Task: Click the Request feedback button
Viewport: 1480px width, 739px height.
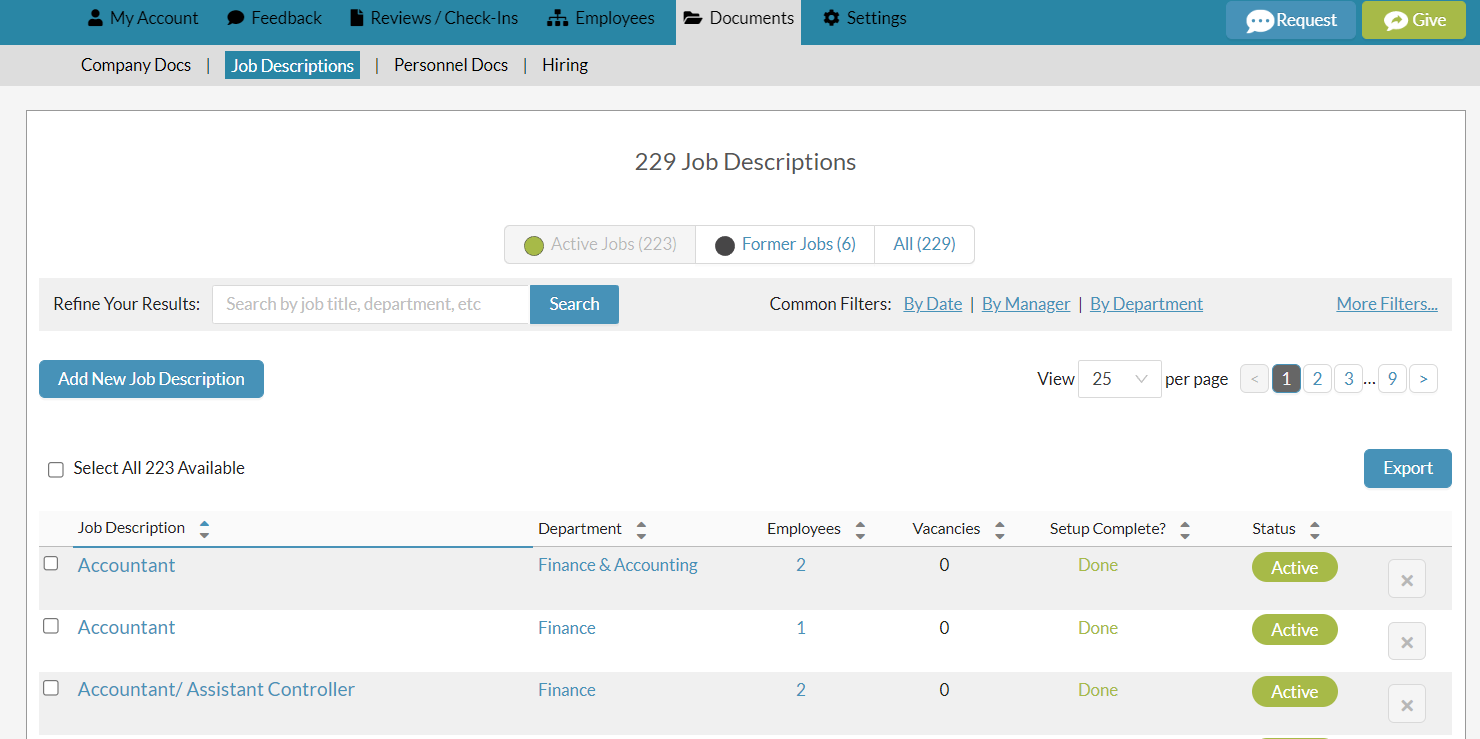Action: 1291,20
